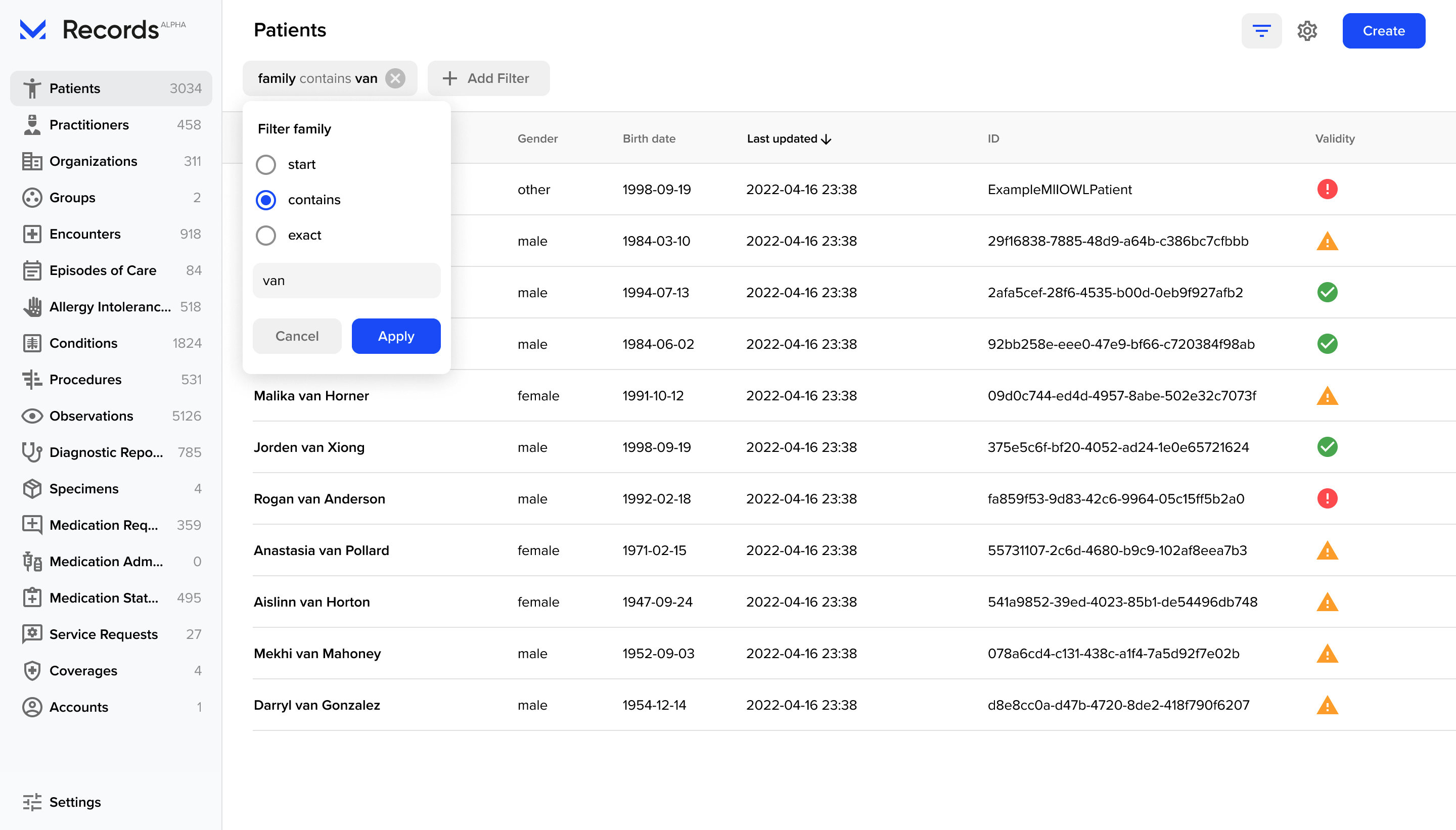The height and width of the screenshot is (830, 1456).
Task: Open Encounters in the sidebar
Action: click(x=111, y=235)
